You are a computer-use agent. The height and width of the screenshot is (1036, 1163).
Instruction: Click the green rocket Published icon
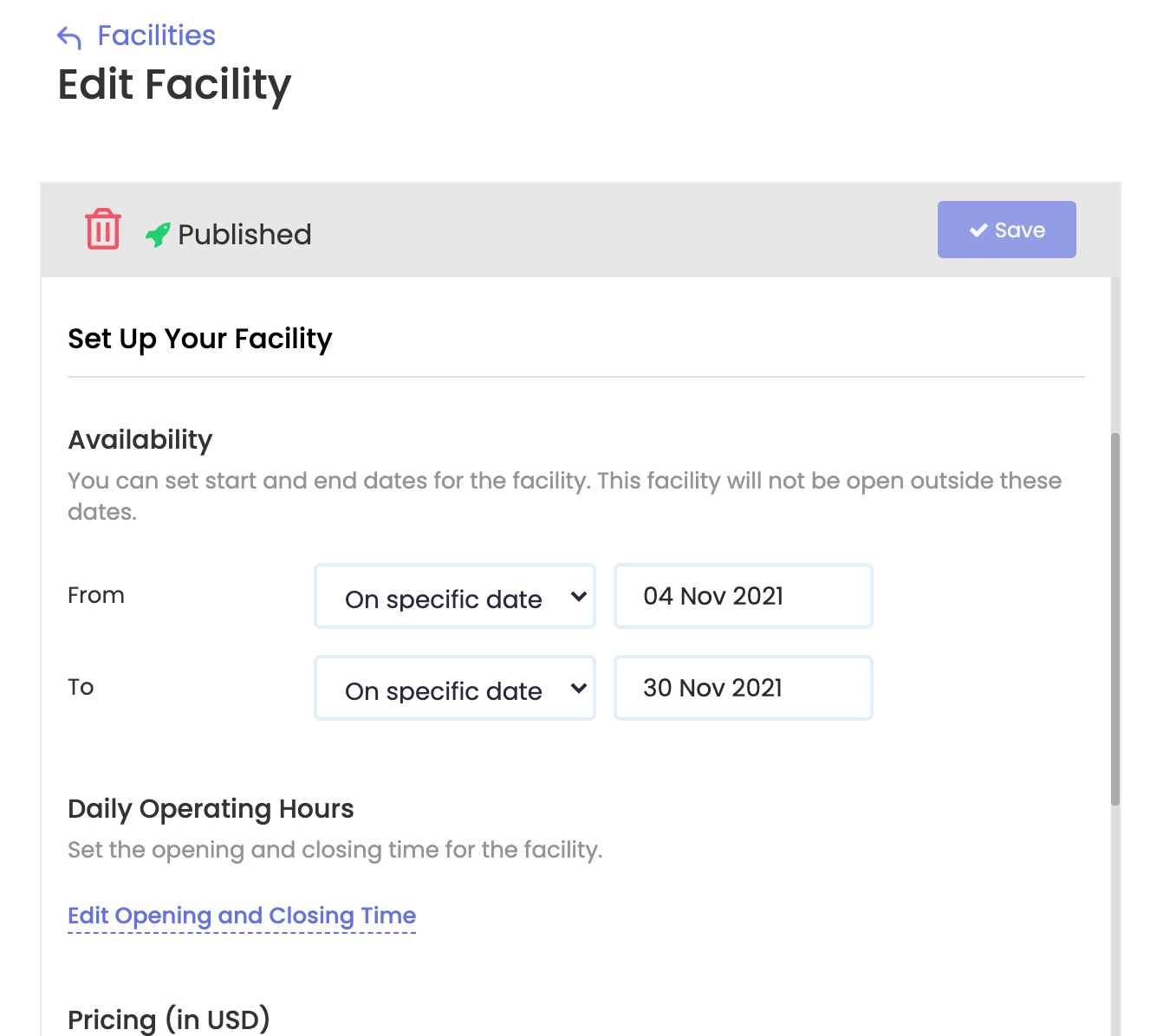158,234
